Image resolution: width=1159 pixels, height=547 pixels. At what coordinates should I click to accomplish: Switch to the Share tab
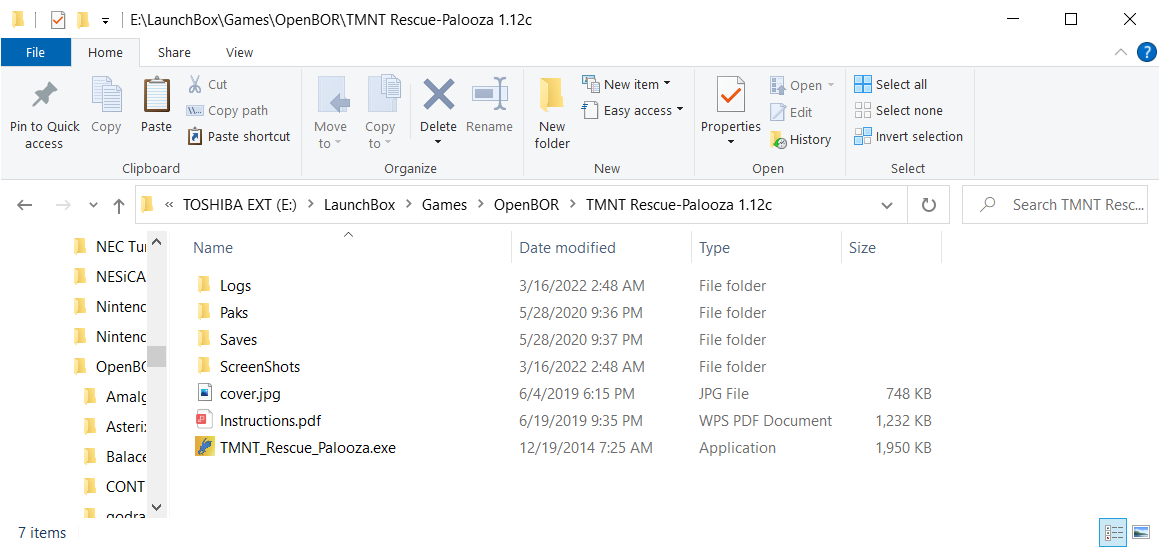click(x=174, y=52)
